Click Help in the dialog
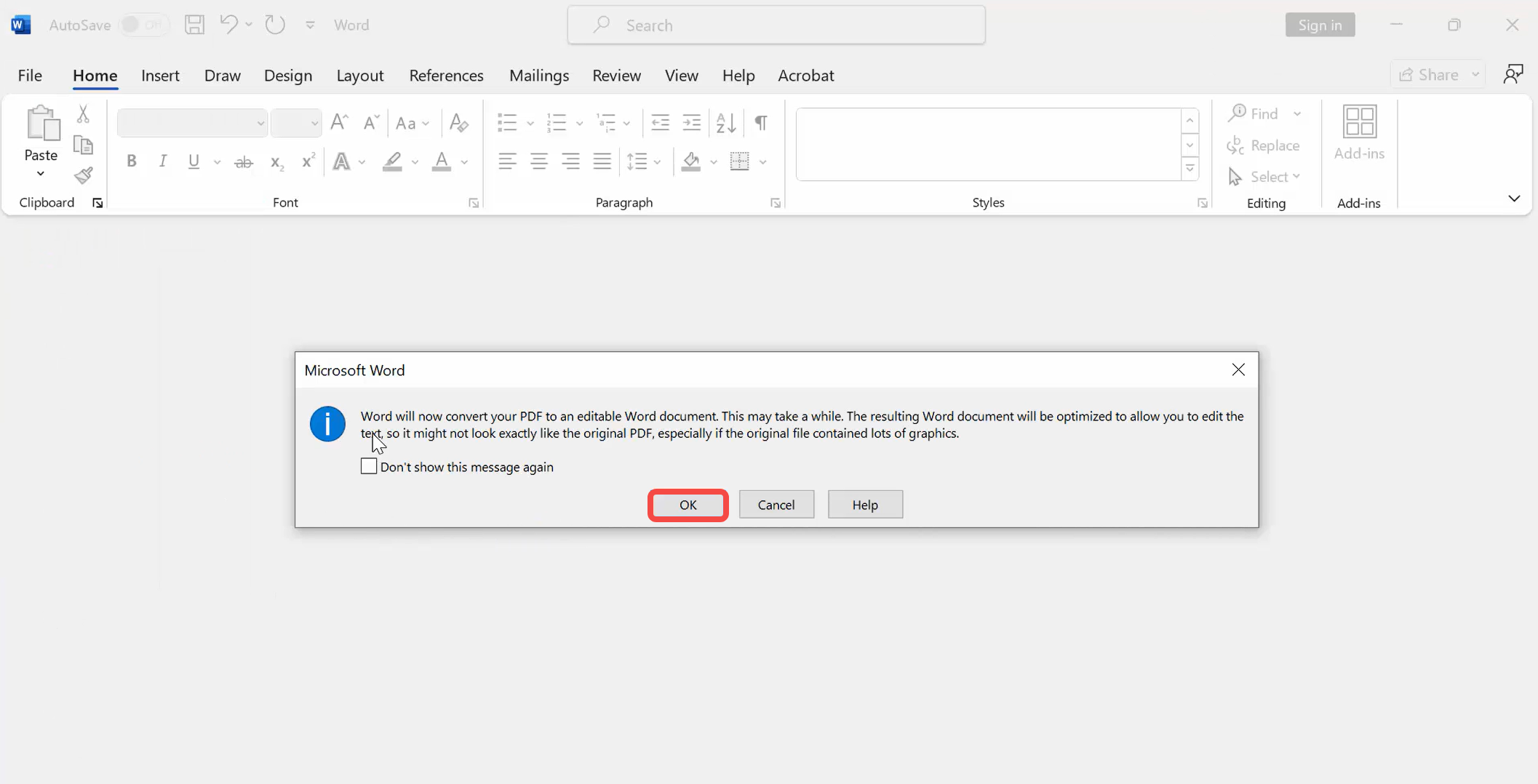The image size is (1538, 784). 865,505
